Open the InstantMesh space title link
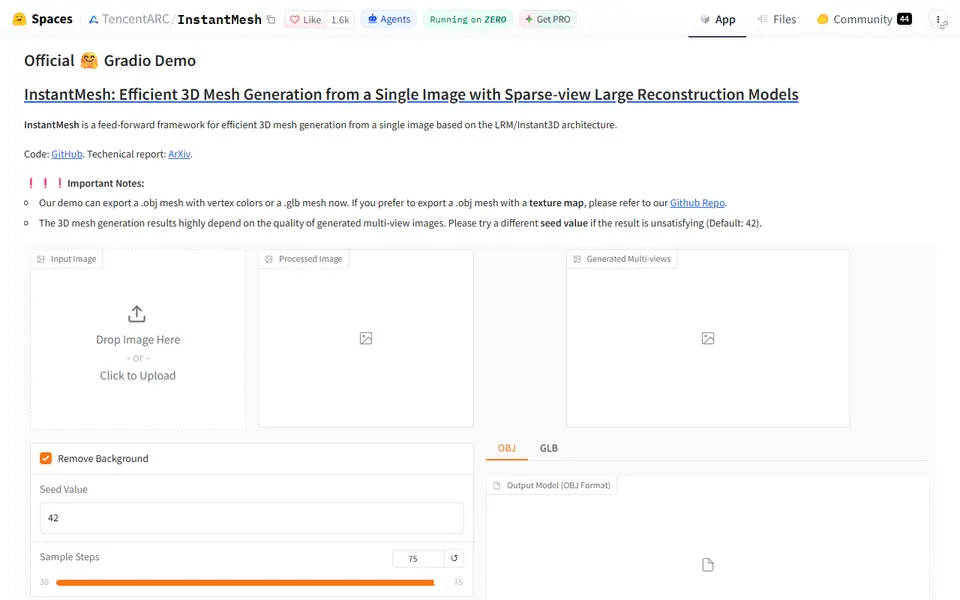The height and width of the screenshot is (600, 960). 219,20
